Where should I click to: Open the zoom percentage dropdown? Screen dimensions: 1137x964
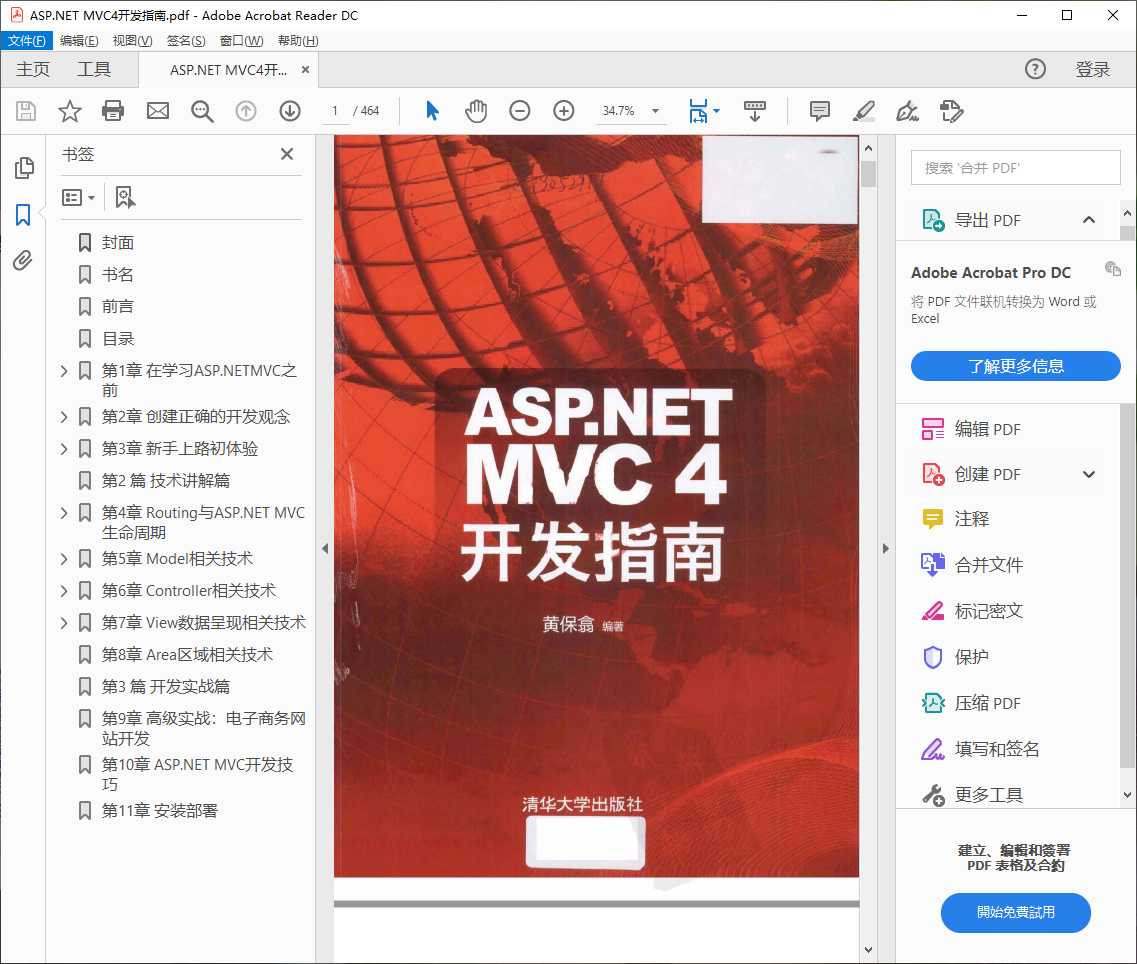coord(656,111)
